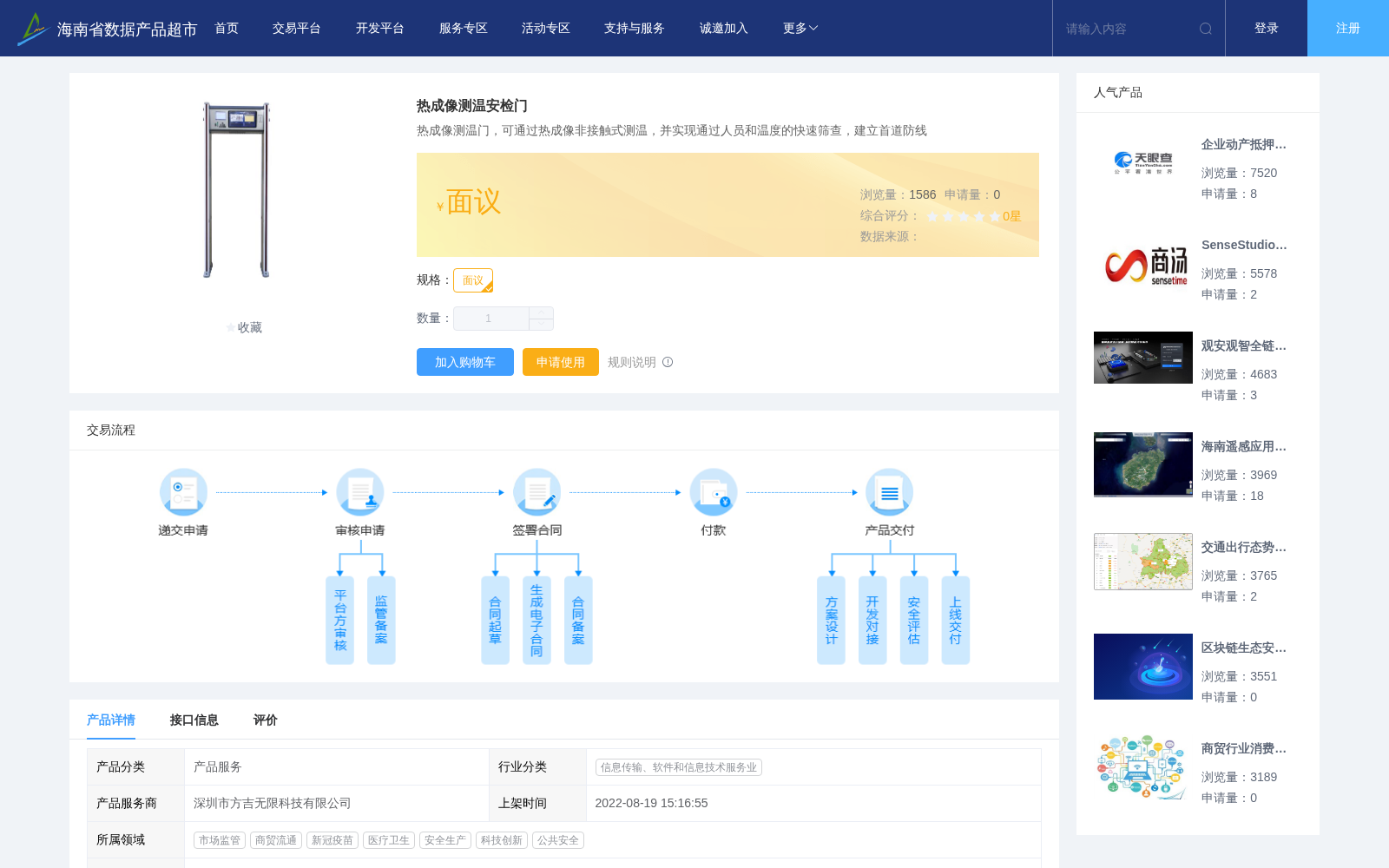Open 开发平台 in the navigation bar
Viewport: 1389px width, 868px height.
tap(380, 29)
